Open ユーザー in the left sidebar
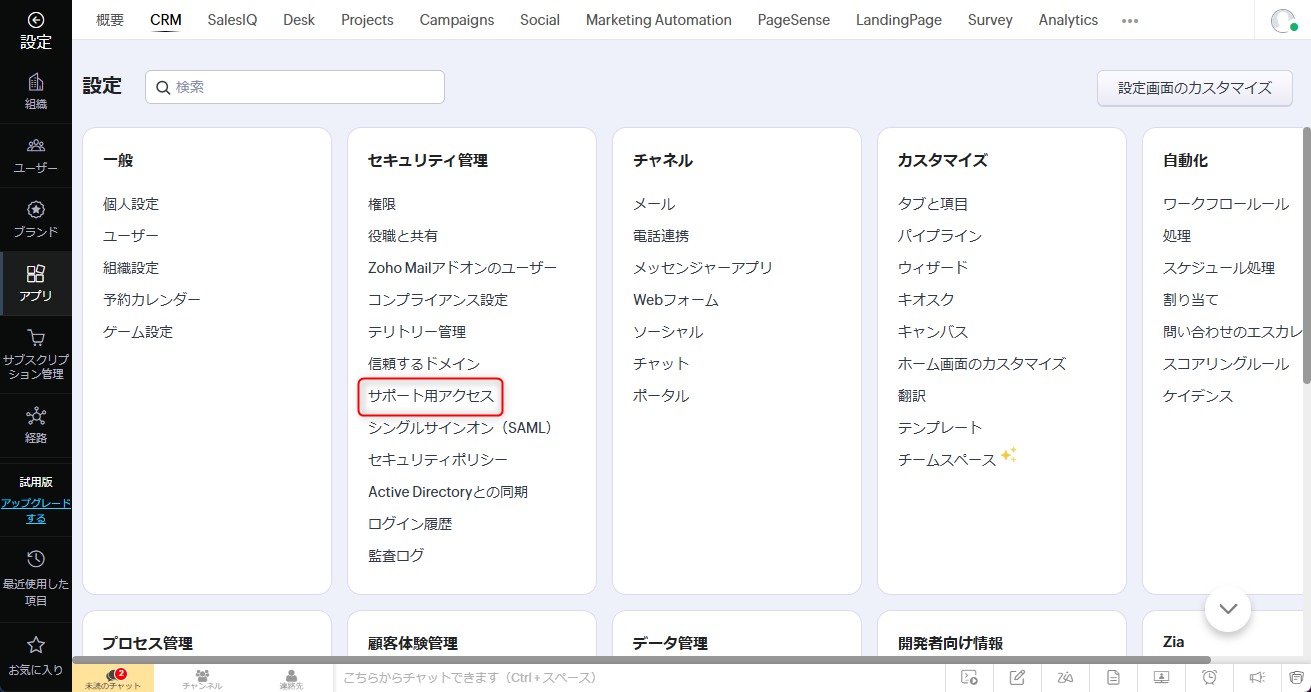The image size is (1311, 692). [36, 155]
